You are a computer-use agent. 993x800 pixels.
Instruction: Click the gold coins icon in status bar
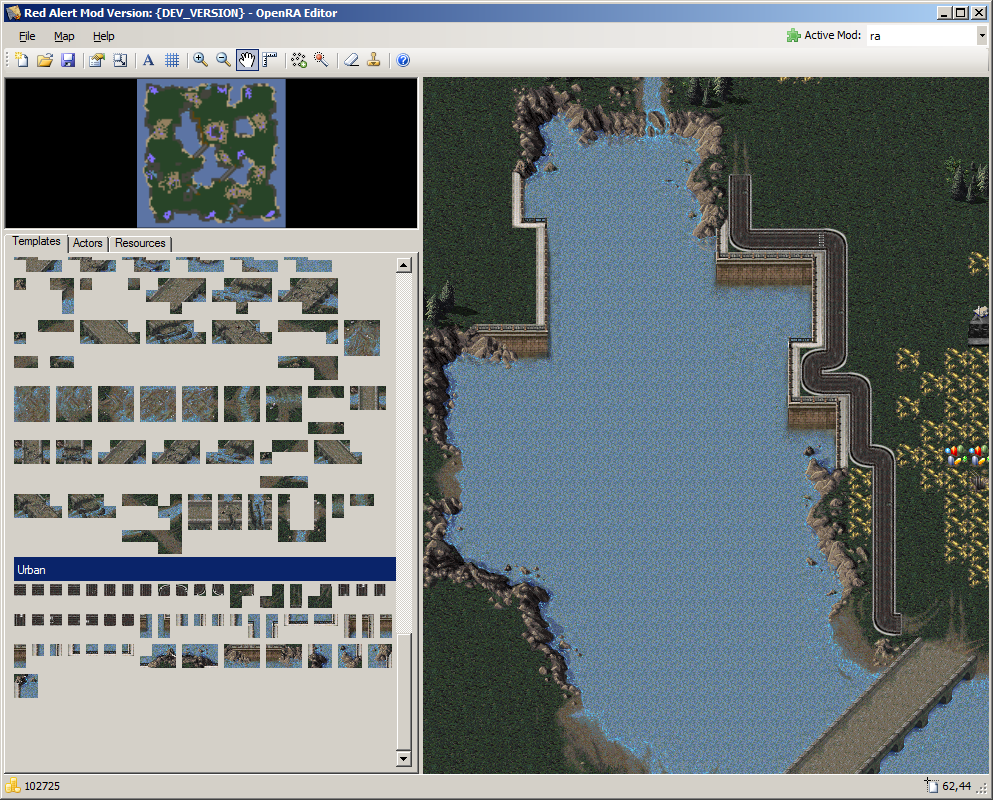[13, 785]
